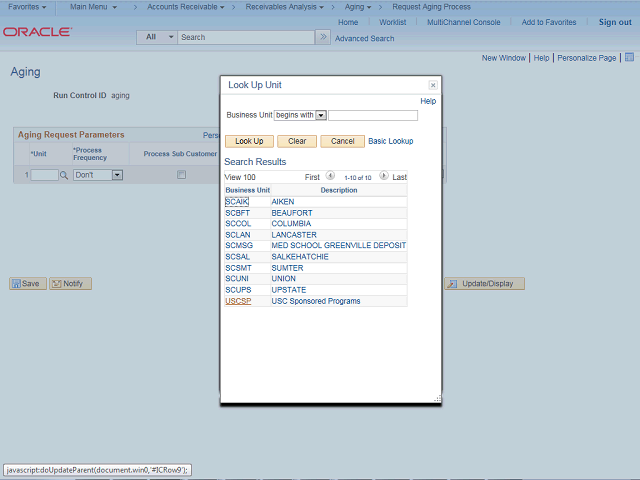Select business unit SCAIK
This screenshot has height=480, width=640.
(x=237, y=202)
